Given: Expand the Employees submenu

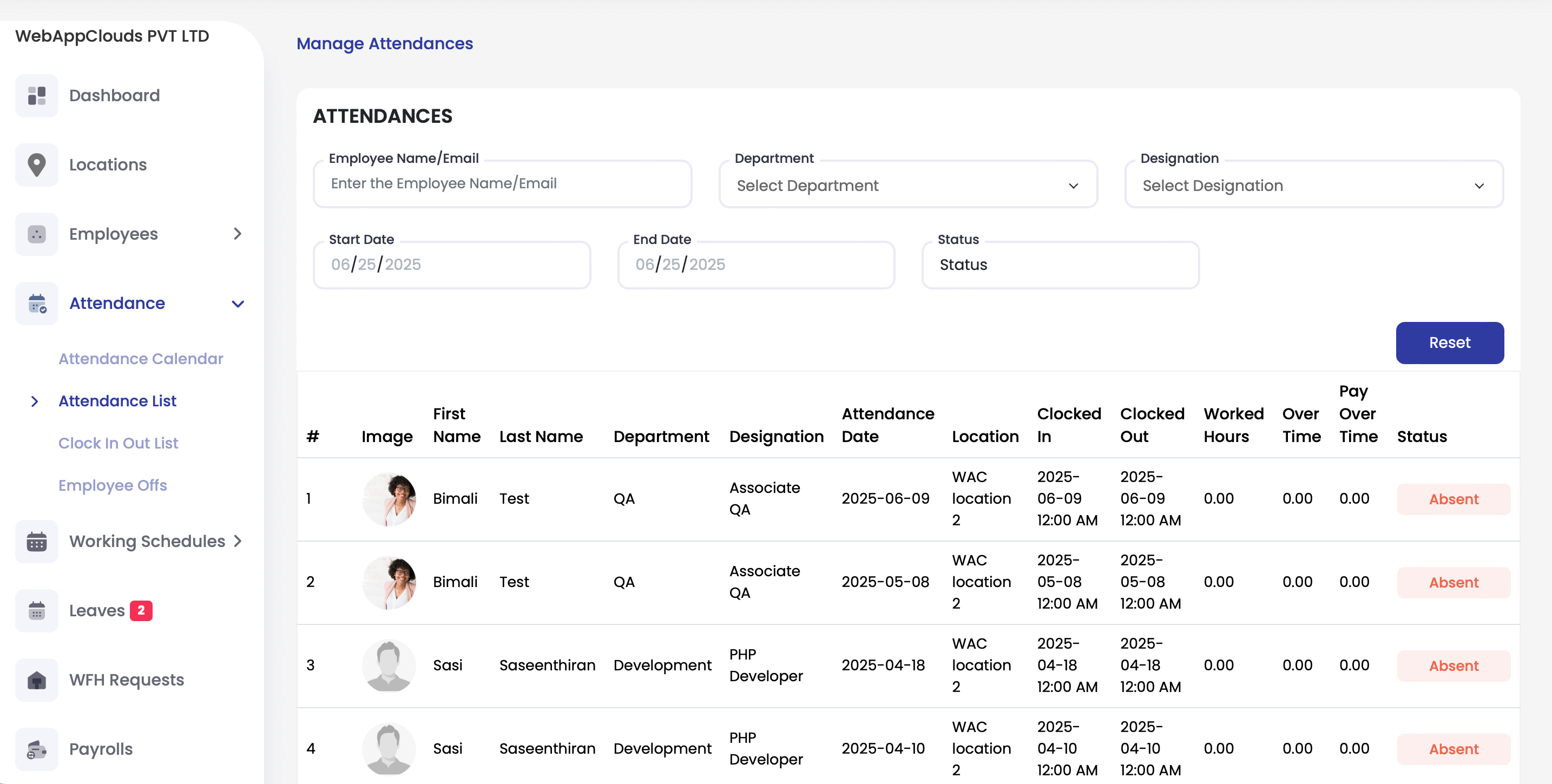Looking at the screenshot, I should pos(239,234).
